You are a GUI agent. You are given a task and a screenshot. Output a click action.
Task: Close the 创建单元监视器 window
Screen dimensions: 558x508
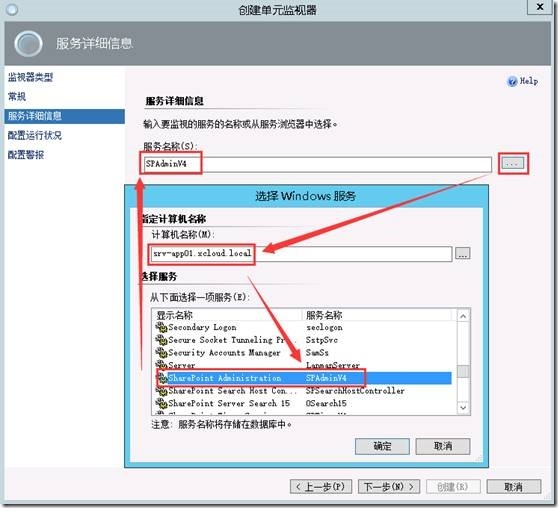(540, 7)
